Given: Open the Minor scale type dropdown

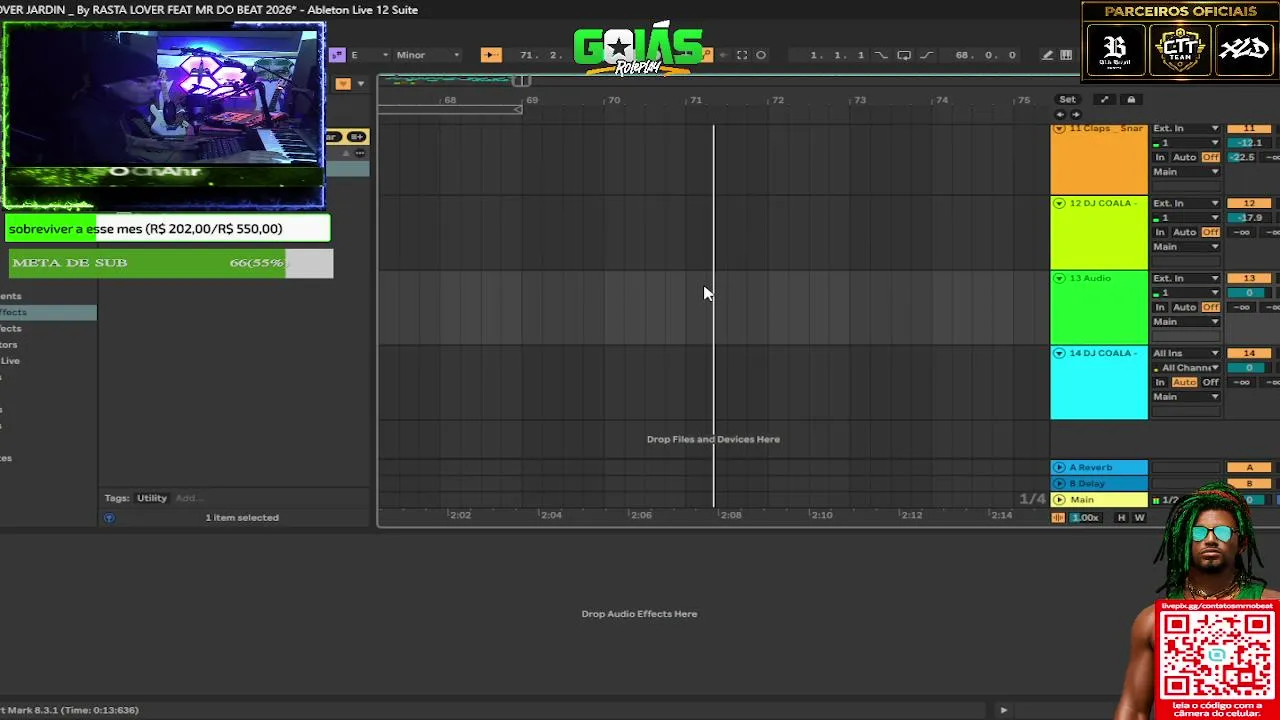Looking at the screenshot, I should coord(427,55).
